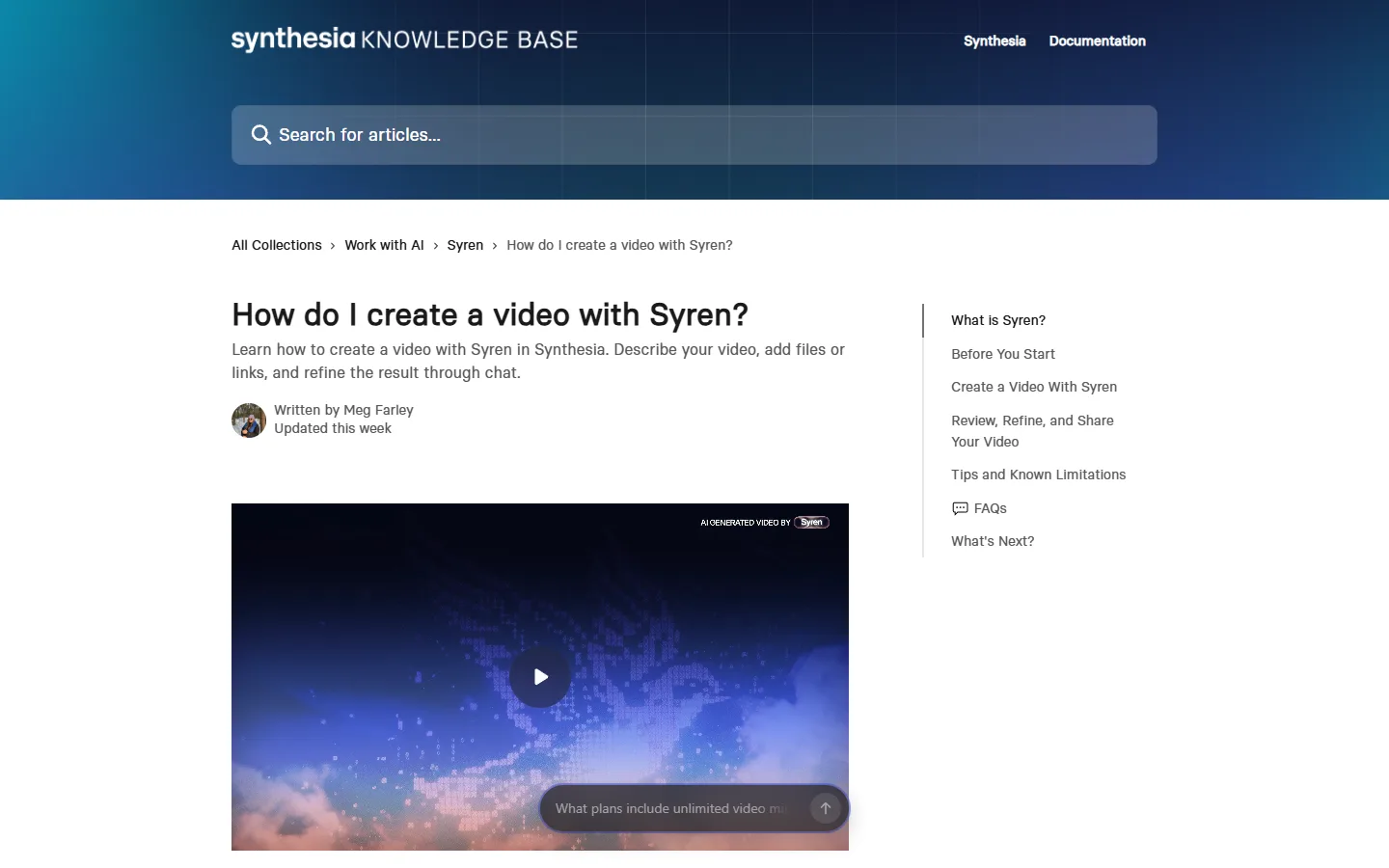Click the send arrow in chat box
Screen dimensions: 1389x868
tap(825, 808)
